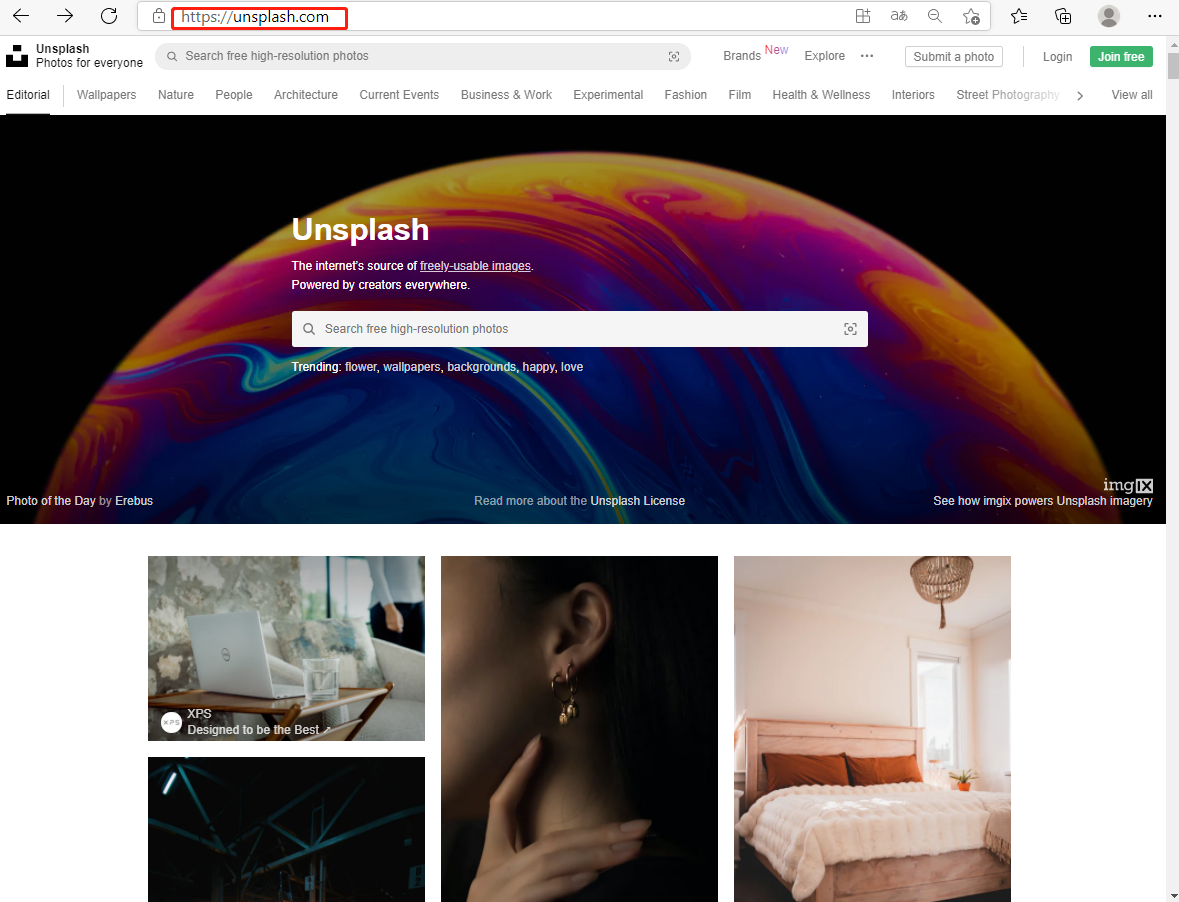Image resolution: width=1179 pixels, height=902 pixels.
Task: Open the browser Translate tool
Action: pyautogui.click(x=899, y=16)
